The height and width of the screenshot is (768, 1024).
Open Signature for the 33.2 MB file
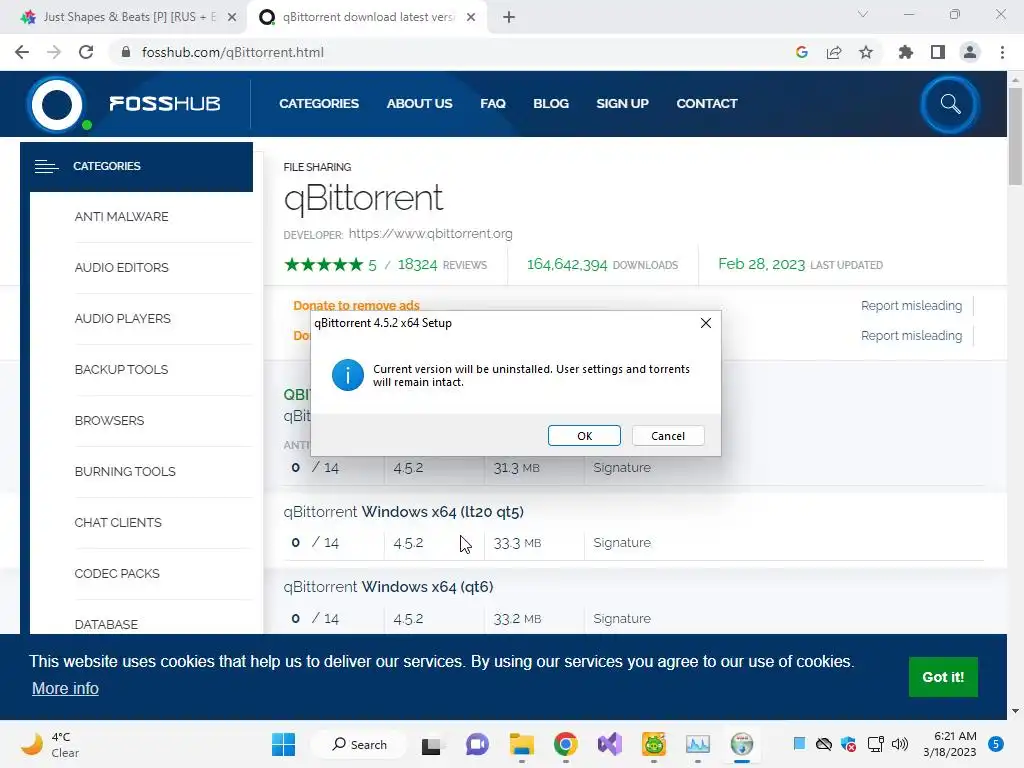click(622, 618)
